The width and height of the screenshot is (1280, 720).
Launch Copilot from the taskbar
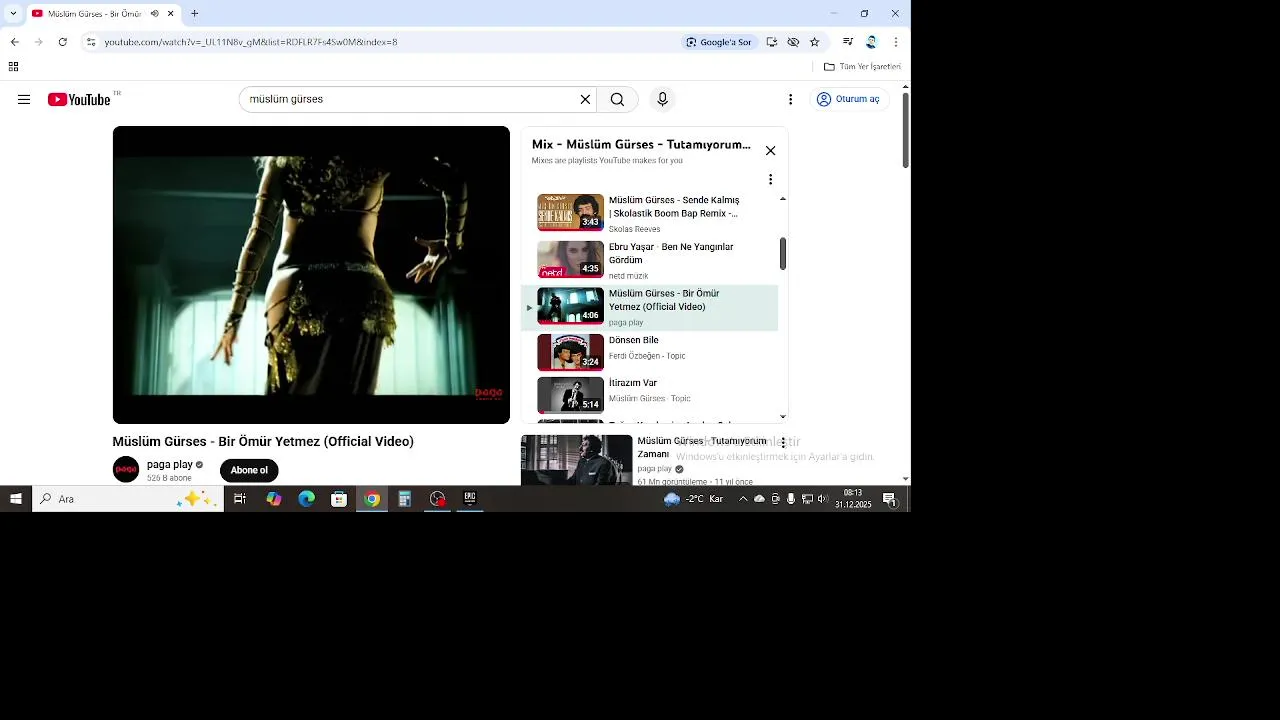point(273,499)
